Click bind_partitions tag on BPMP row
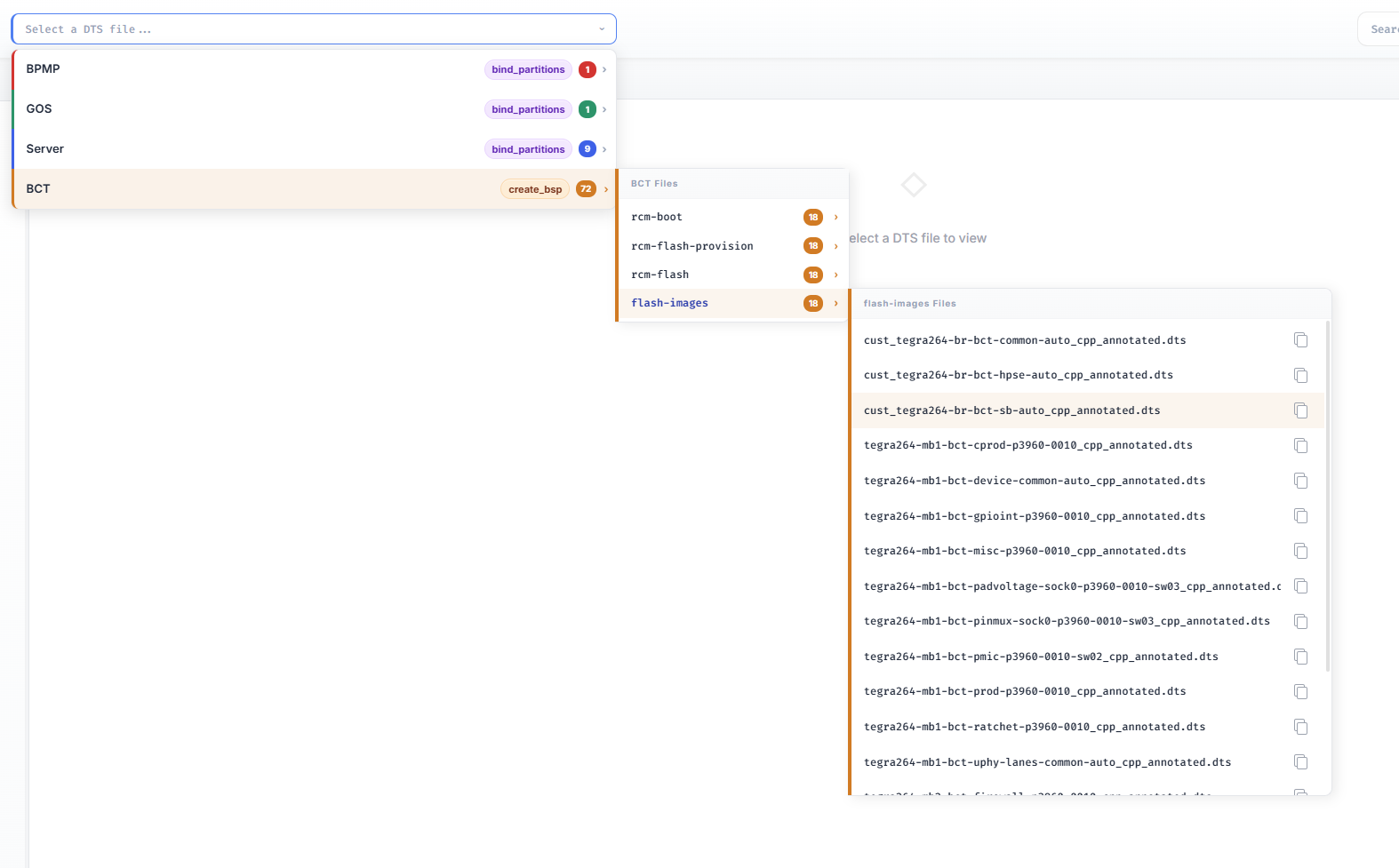1399x868 pixels. (x=528, y=69)
